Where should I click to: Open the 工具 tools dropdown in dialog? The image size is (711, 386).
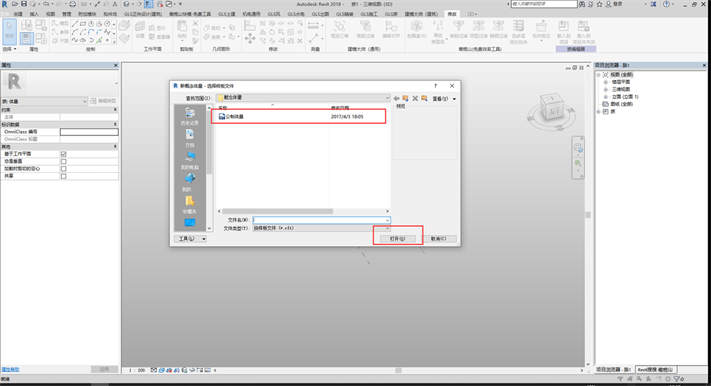(x=190, y=239)
